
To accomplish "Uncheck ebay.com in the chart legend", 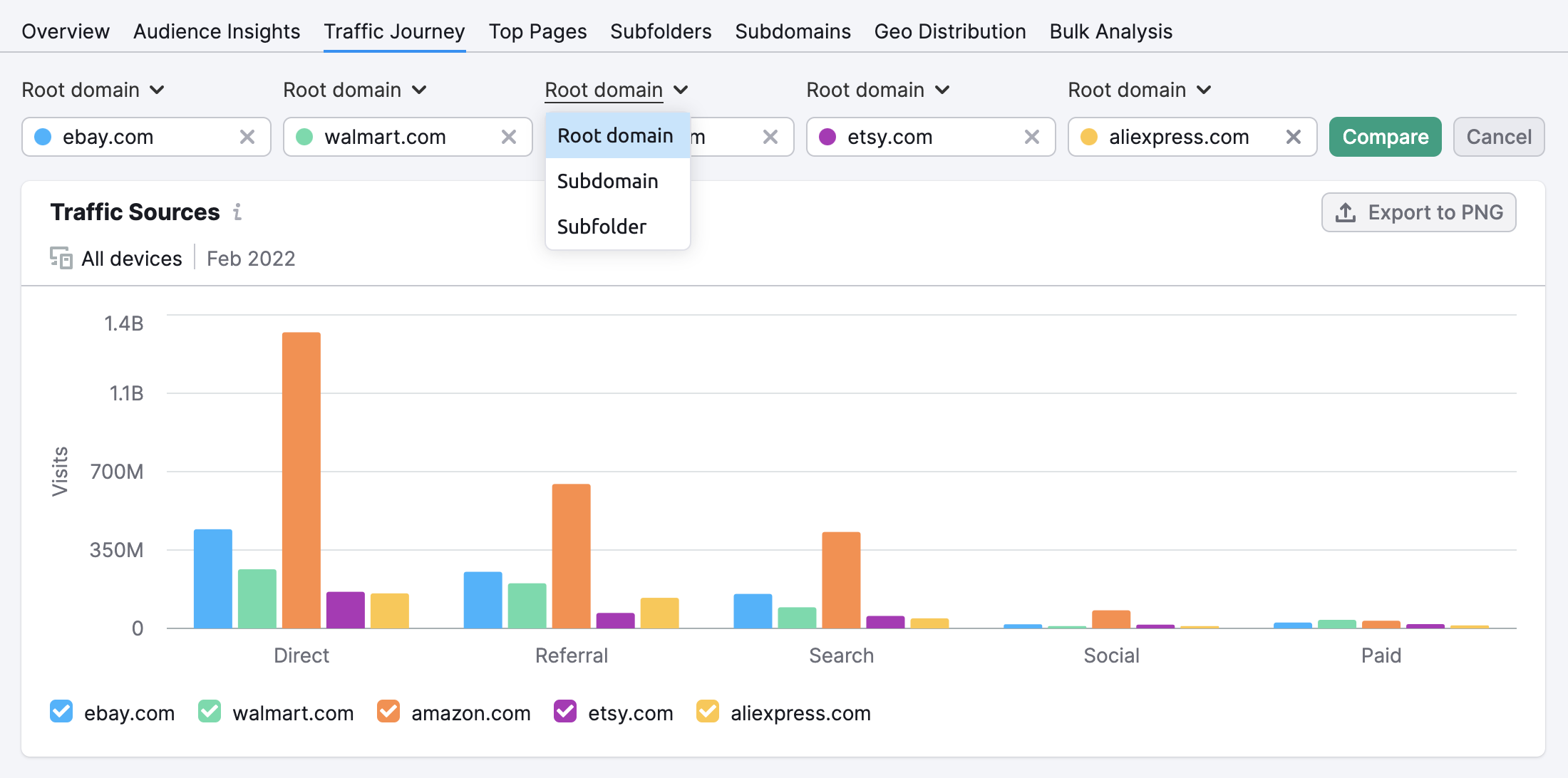I will pos(61,711).
